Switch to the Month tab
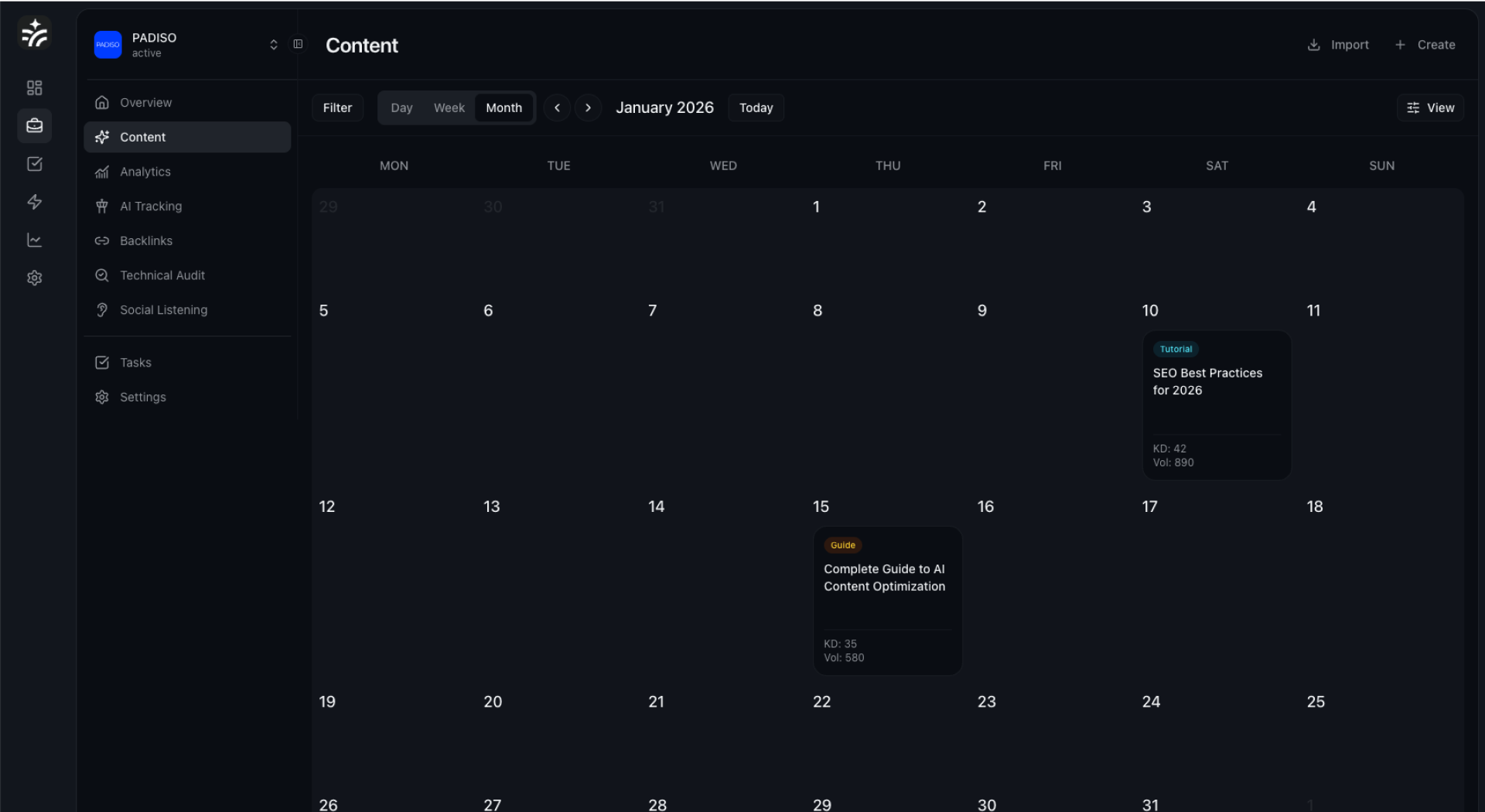The width and height of the screenshot is (1485, 812). pos(504,107)
